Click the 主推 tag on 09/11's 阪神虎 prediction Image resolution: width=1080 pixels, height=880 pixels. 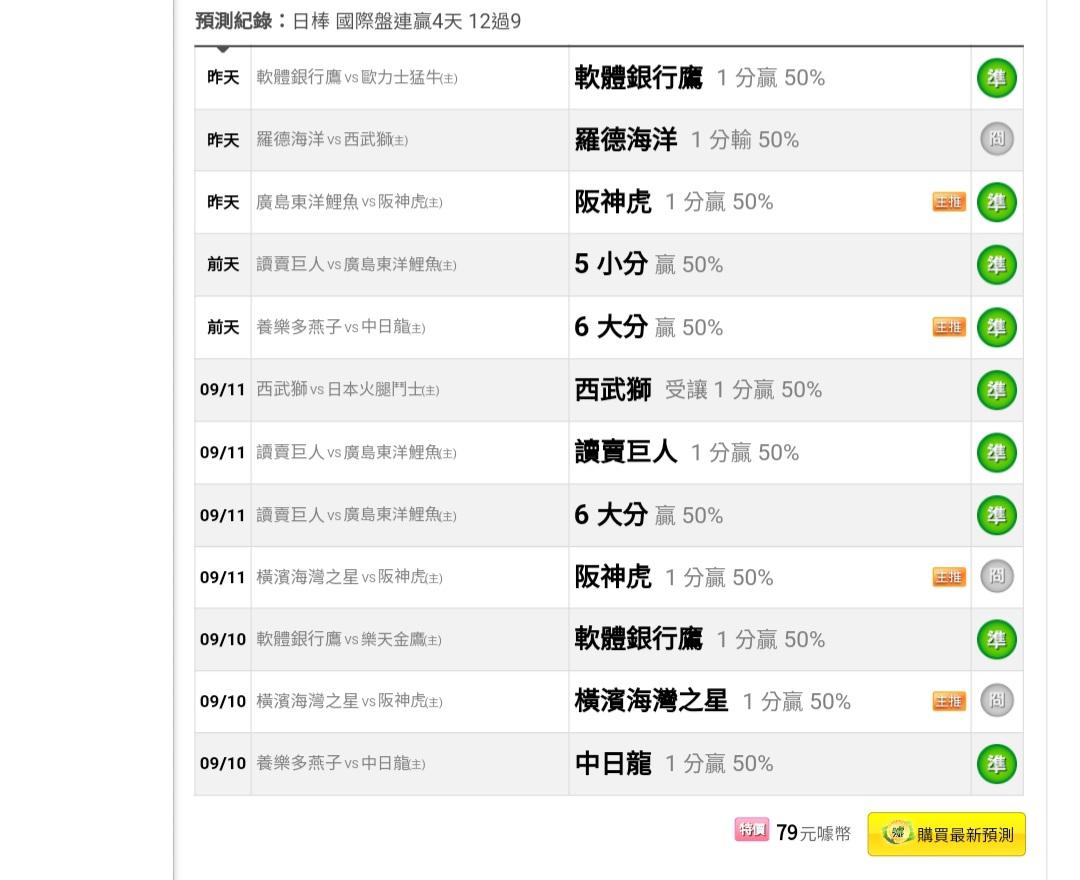[949, 577]
